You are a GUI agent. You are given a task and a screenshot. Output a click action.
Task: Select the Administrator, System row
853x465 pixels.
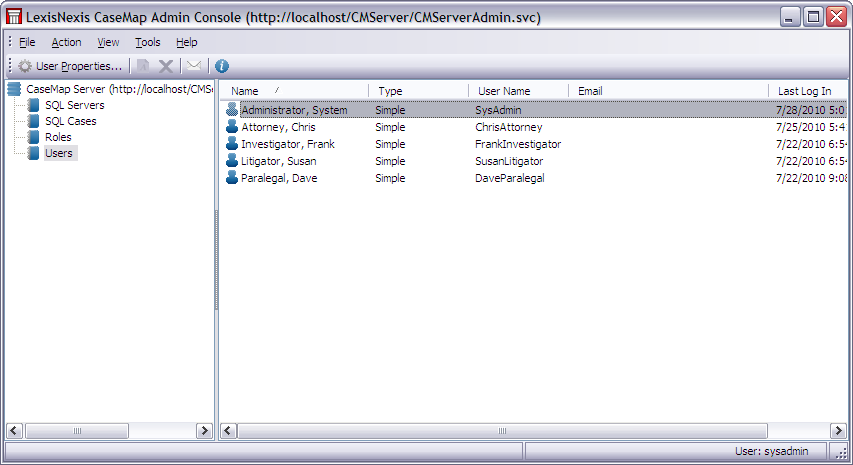click(534, 110)
